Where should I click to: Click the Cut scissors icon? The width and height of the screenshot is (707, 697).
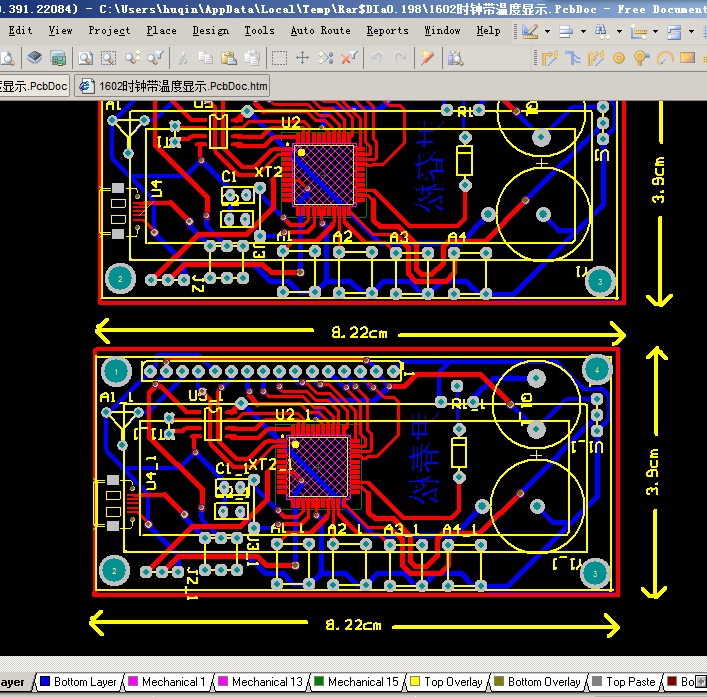(x=183, y=58)
